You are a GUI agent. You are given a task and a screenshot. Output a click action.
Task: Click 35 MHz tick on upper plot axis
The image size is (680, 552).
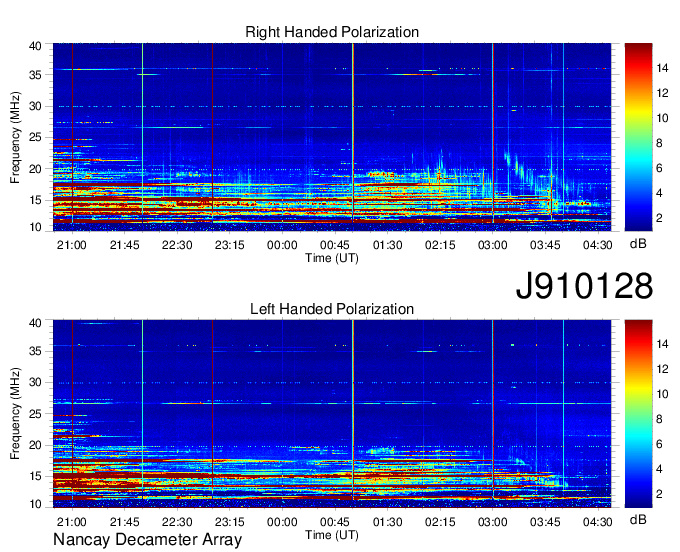coord(36,75)
